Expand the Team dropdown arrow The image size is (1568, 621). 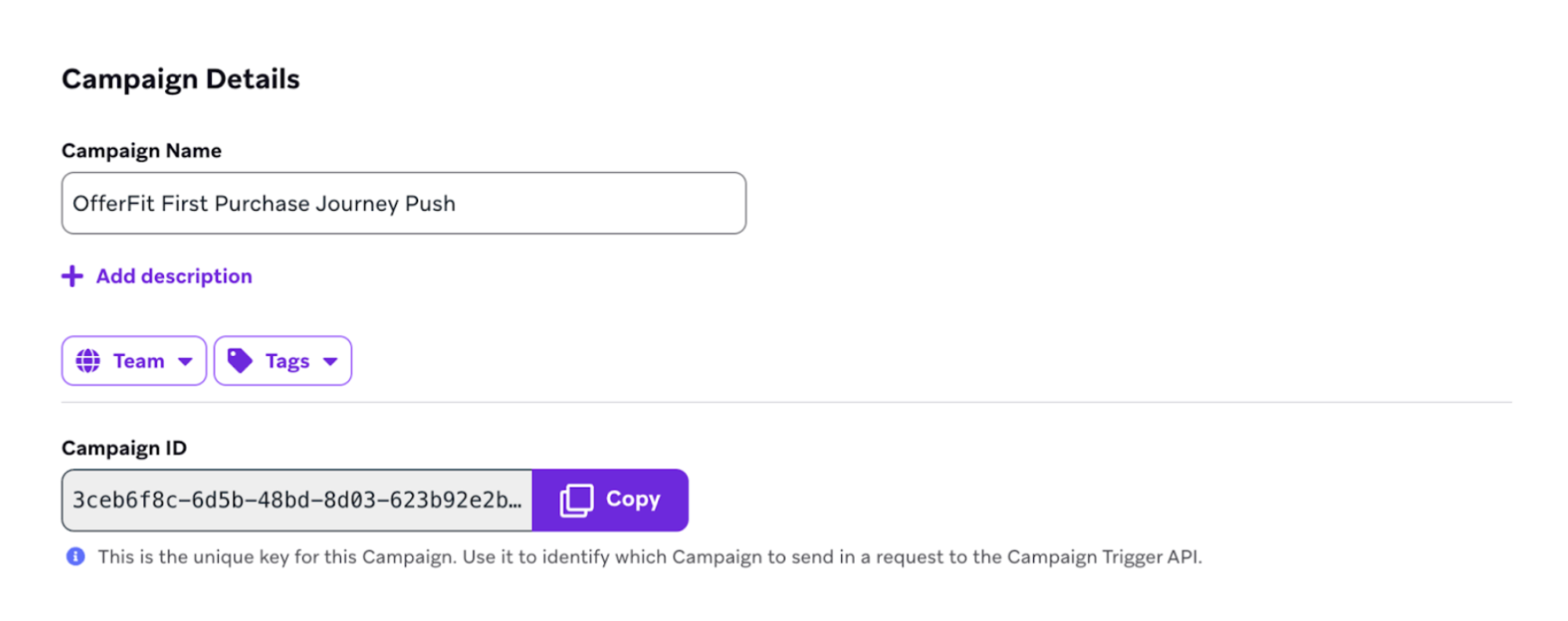[x=185, y=361]
